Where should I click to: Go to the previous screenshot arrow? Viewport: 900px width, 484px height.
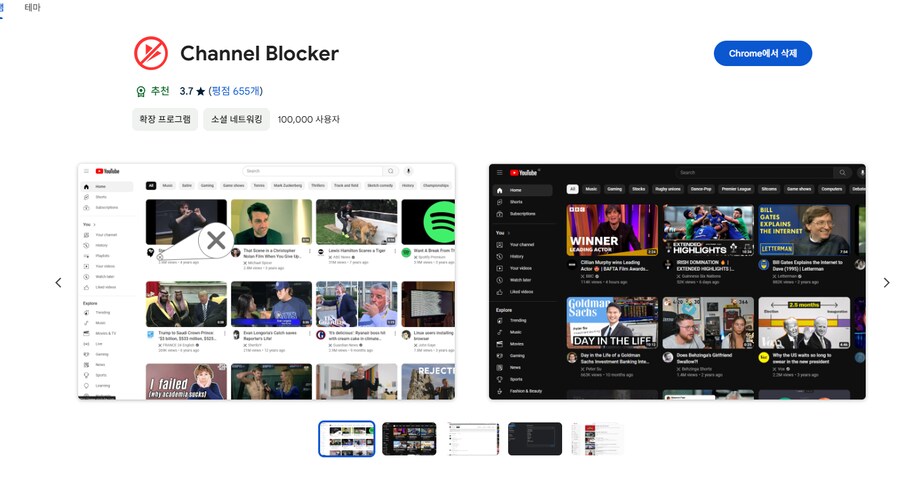(58, 282)
